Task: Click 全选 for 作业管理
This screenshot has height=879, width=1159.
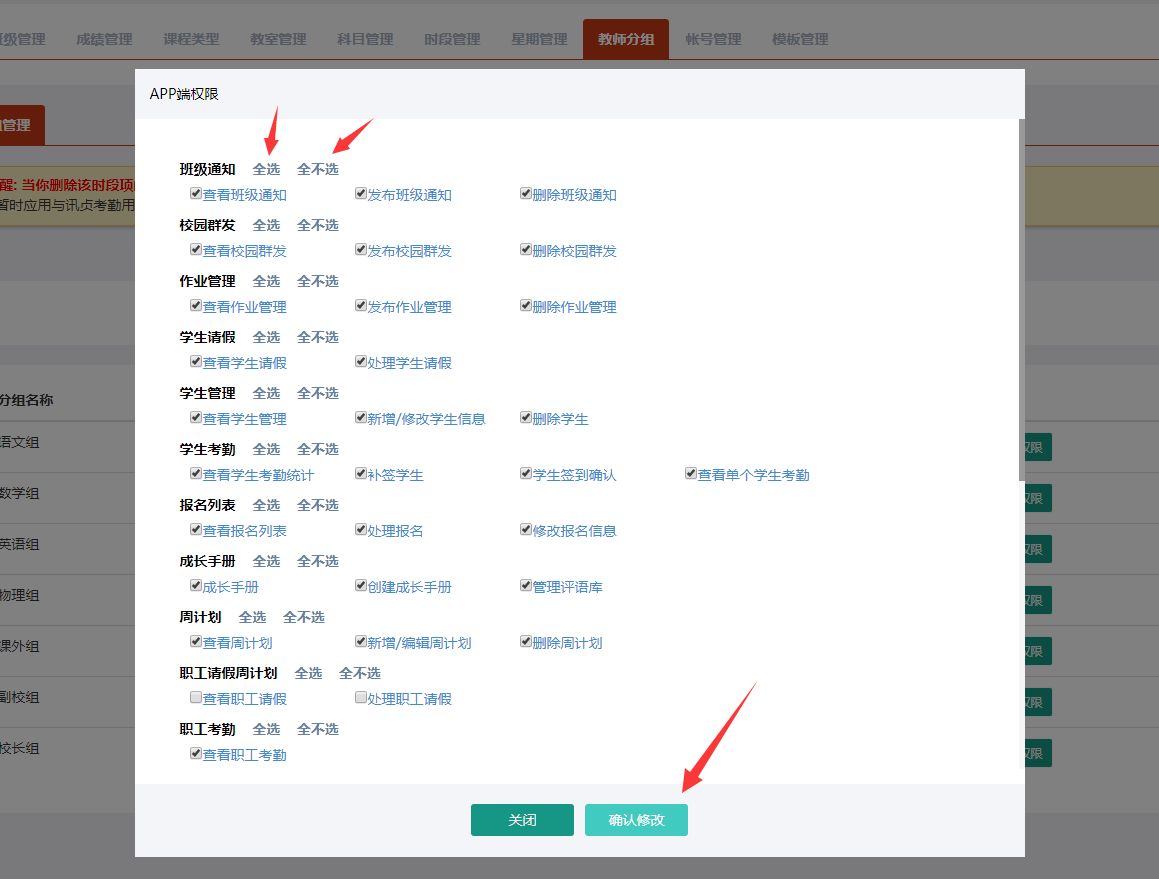Action: [266, 282]
